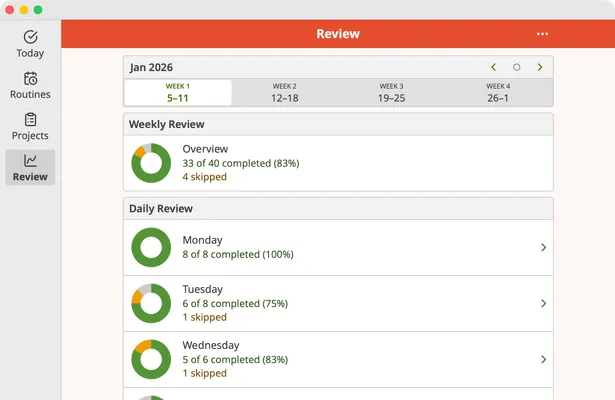Click the "Overview" title text
This screenshot has height=400, width=615.
(x=205, y=149)
